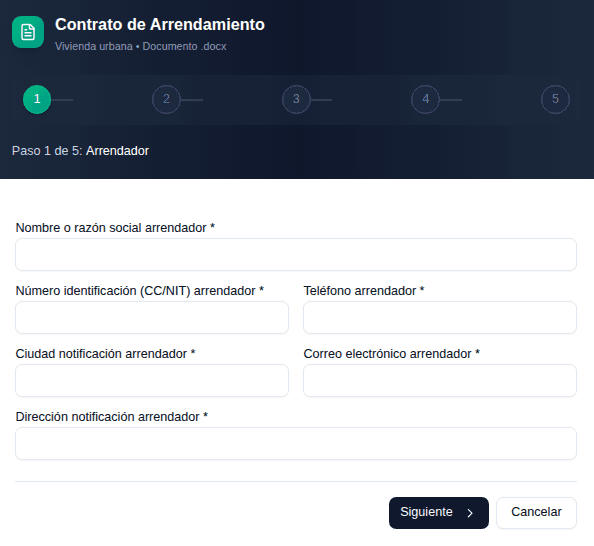Click the 'Vivienda urbana • Documento .docx' subtitle
This screenshot has width=594, height=546.
coord(141,46)
